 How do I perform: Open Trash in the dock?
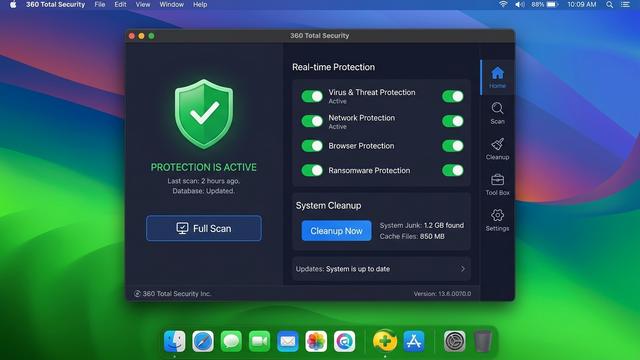(x=483, y=341)
